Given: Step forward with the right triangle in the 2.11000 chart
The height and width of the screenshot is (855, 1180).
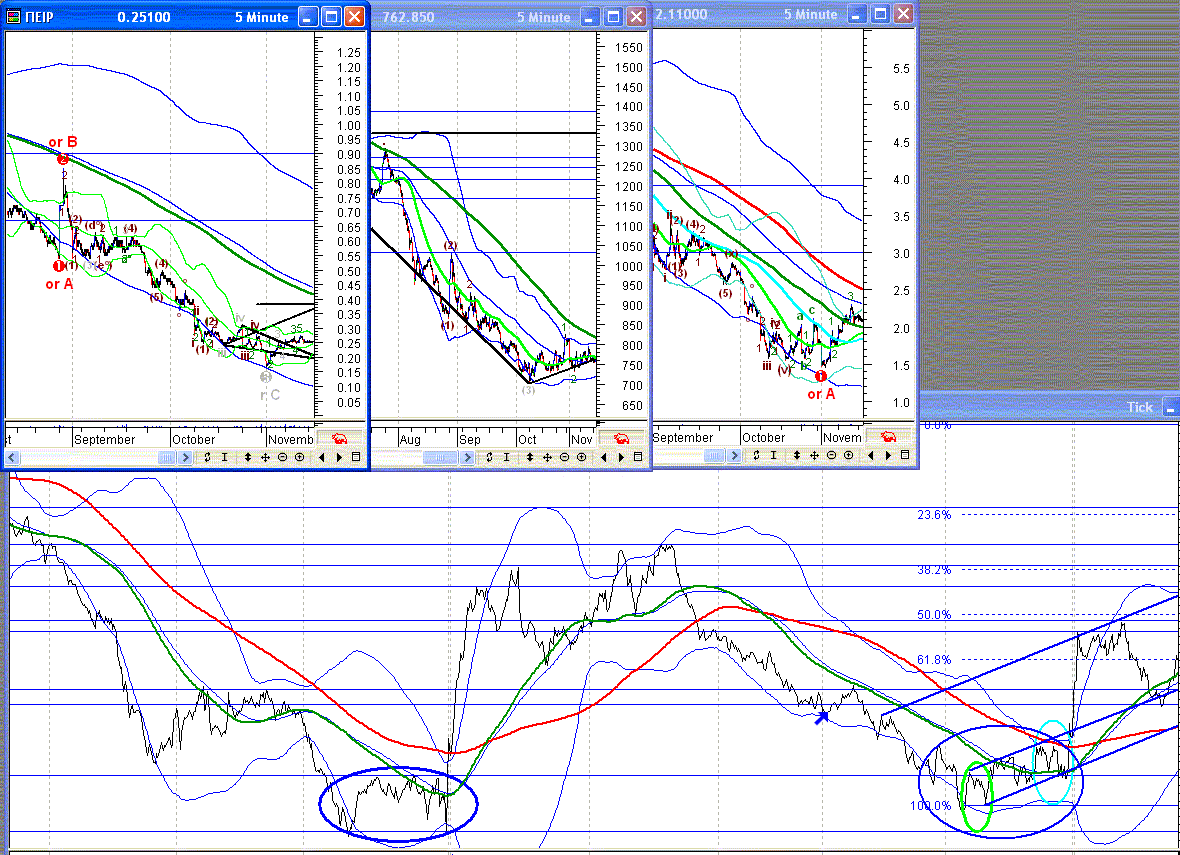Looking at the screenshot, I should click(x=888, y=455).
